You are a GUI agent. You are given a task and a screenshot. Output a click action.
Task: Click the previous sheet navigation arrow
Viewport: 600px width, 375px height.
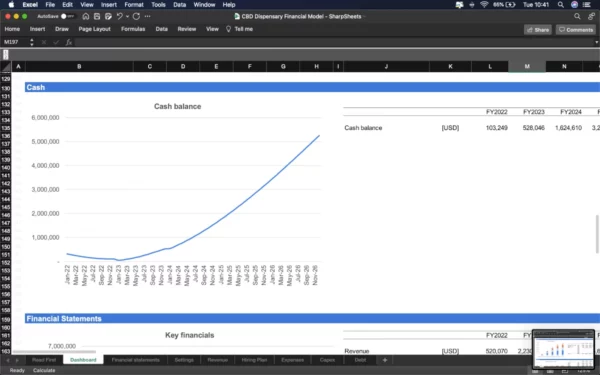click(x=7, y=360)
